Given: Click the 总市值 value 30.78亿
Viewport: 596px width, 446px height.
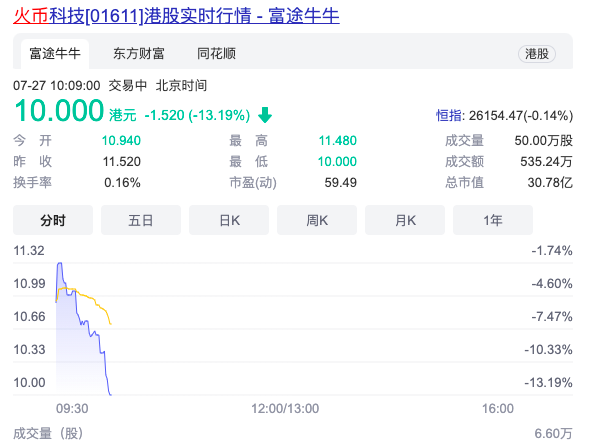Looking at the screenshot, I should pyautogui.click(x=550, y=183).
